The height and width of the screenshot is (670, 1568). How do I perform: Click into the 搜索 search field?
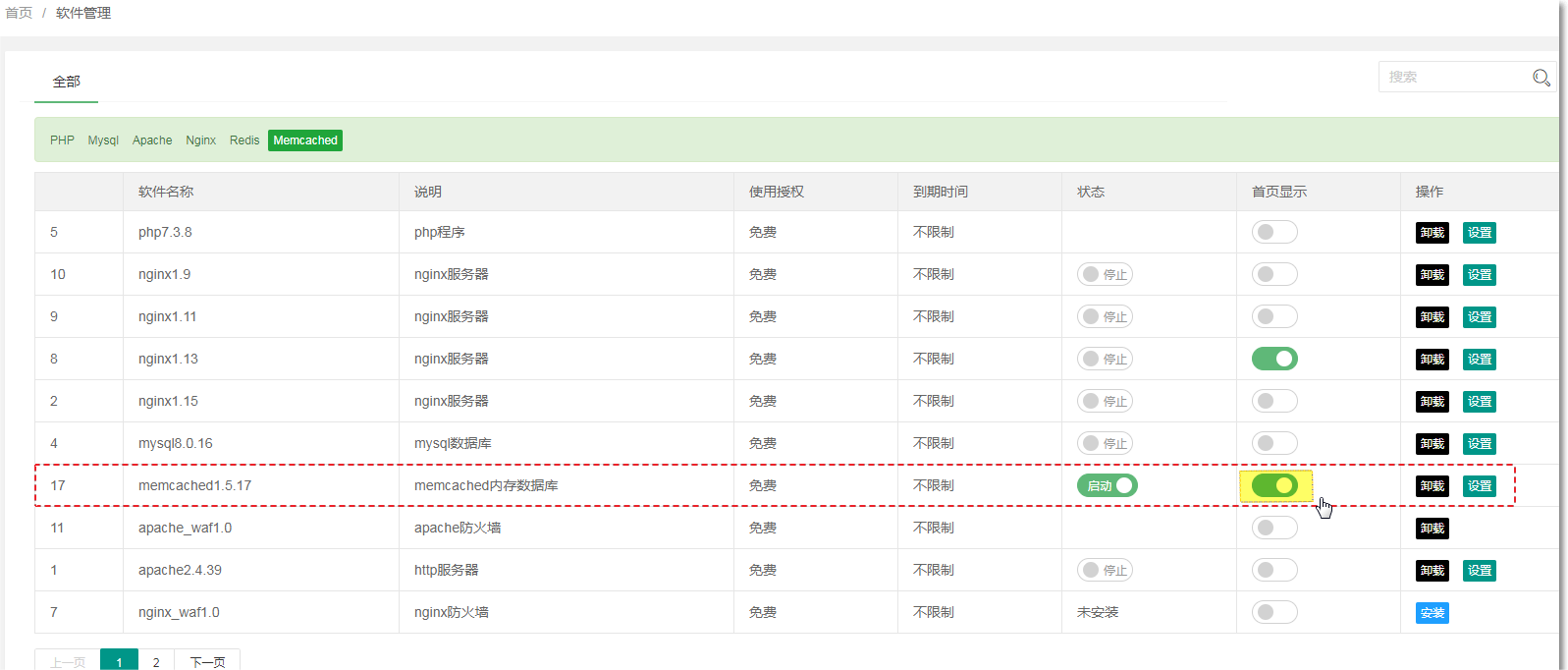[1453, 77]
